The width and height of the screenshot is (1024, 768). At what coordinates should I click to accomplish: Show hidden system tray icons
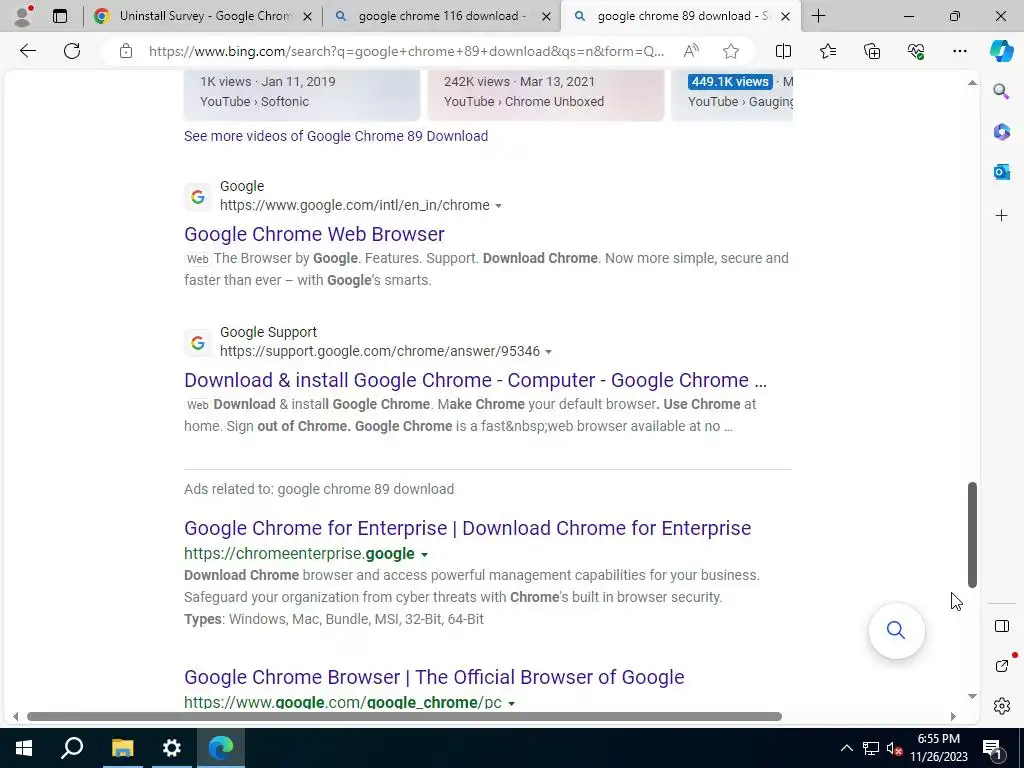point(846,748)
